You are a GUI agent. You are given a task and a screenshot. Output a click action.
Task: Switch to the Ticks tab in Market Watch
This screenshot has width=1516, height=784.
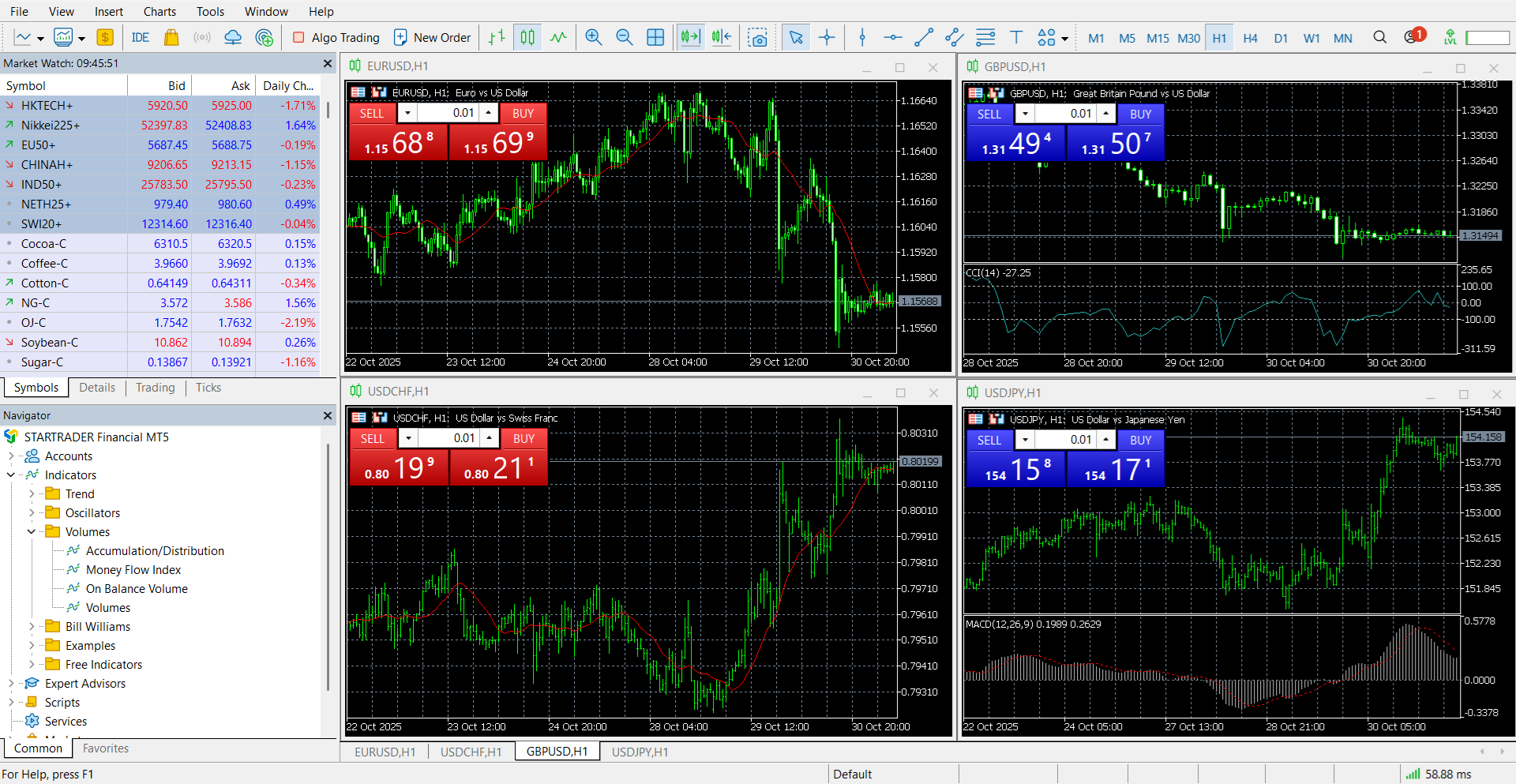(x=208, y=388)
